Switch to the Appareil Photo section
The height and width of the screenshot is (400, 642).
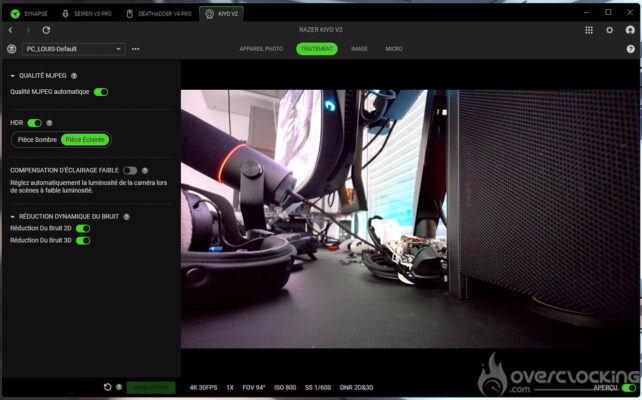click(x=261, y=49)
